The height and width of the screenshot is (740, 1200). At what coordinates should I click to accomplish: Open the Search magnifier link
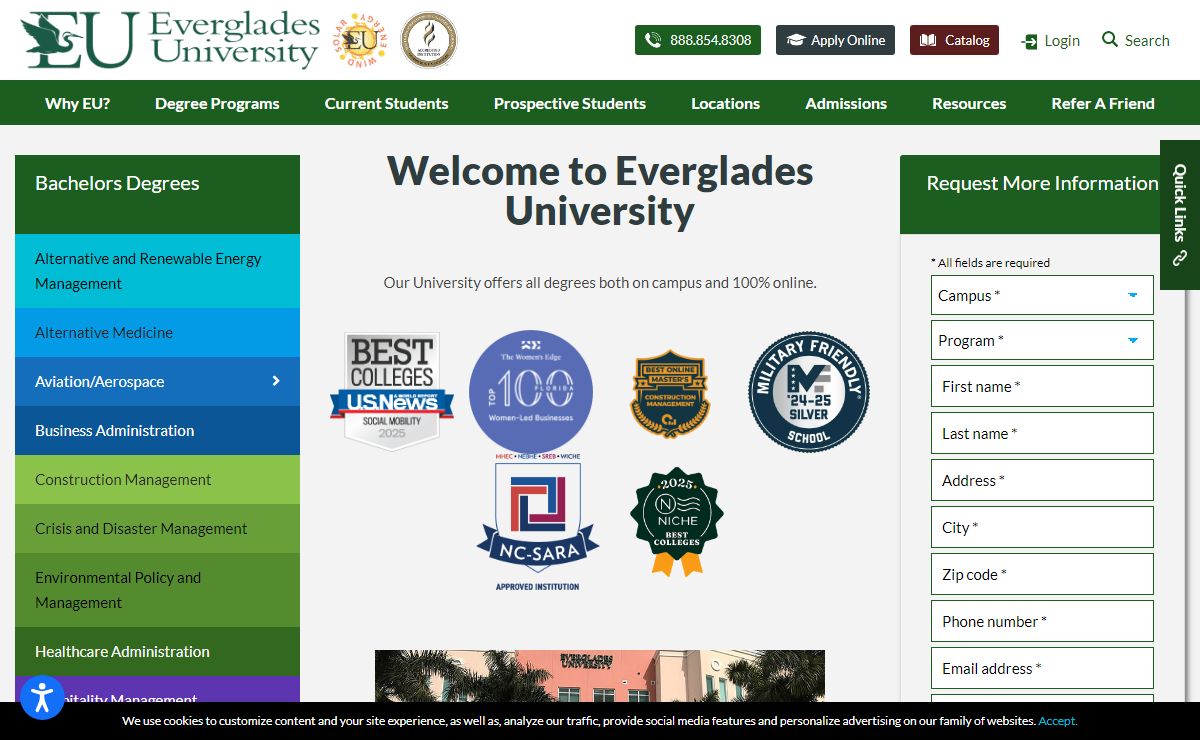click(x=1136, y=40)
